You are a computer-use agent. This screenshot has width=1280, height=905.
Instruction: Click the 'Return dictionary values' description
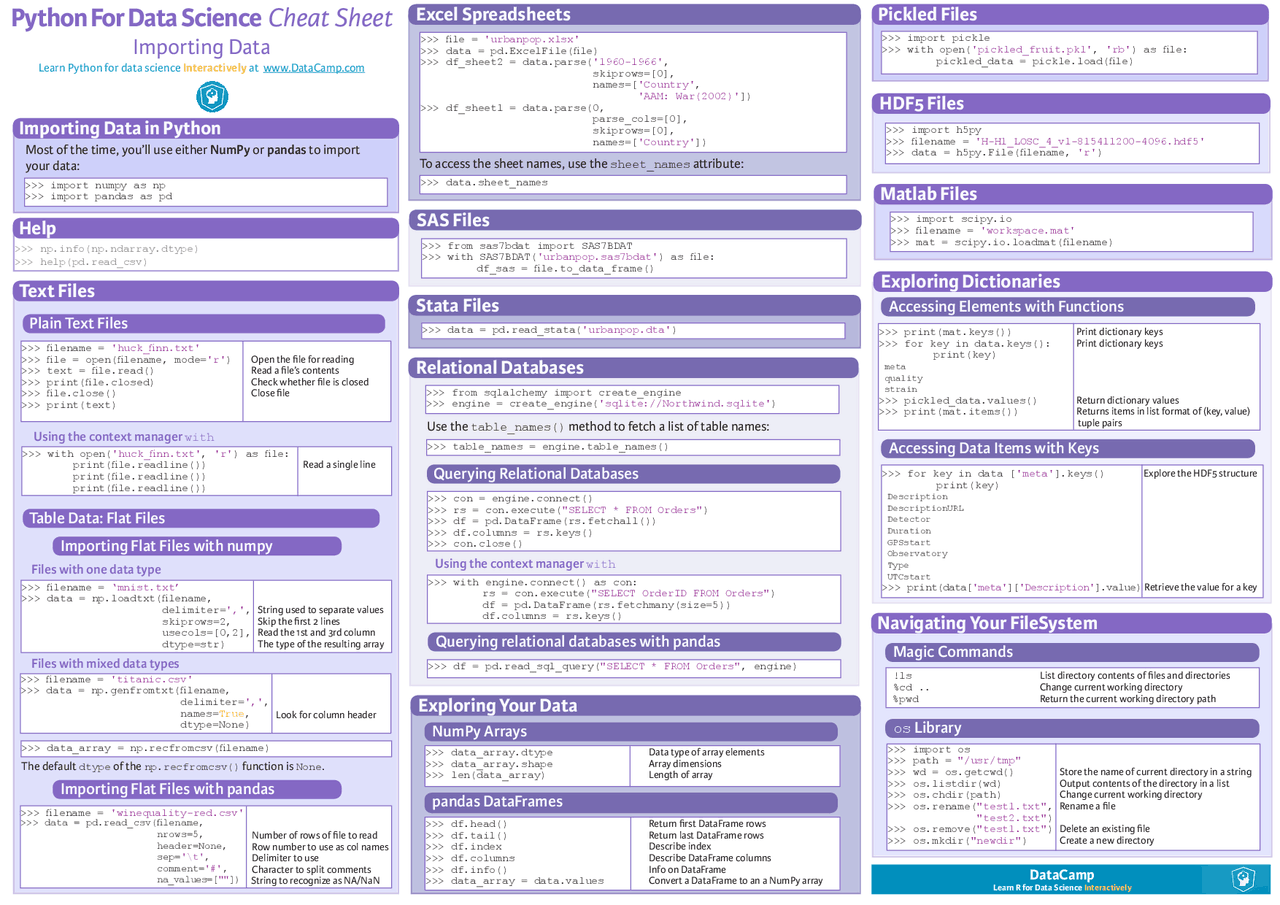(1128, 400)
